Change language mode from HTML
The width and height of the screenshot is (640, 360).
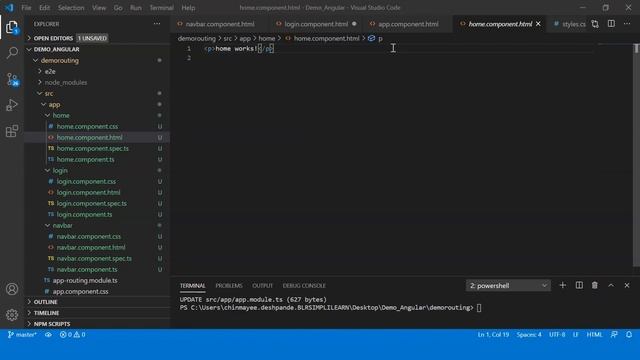(594, 335)
